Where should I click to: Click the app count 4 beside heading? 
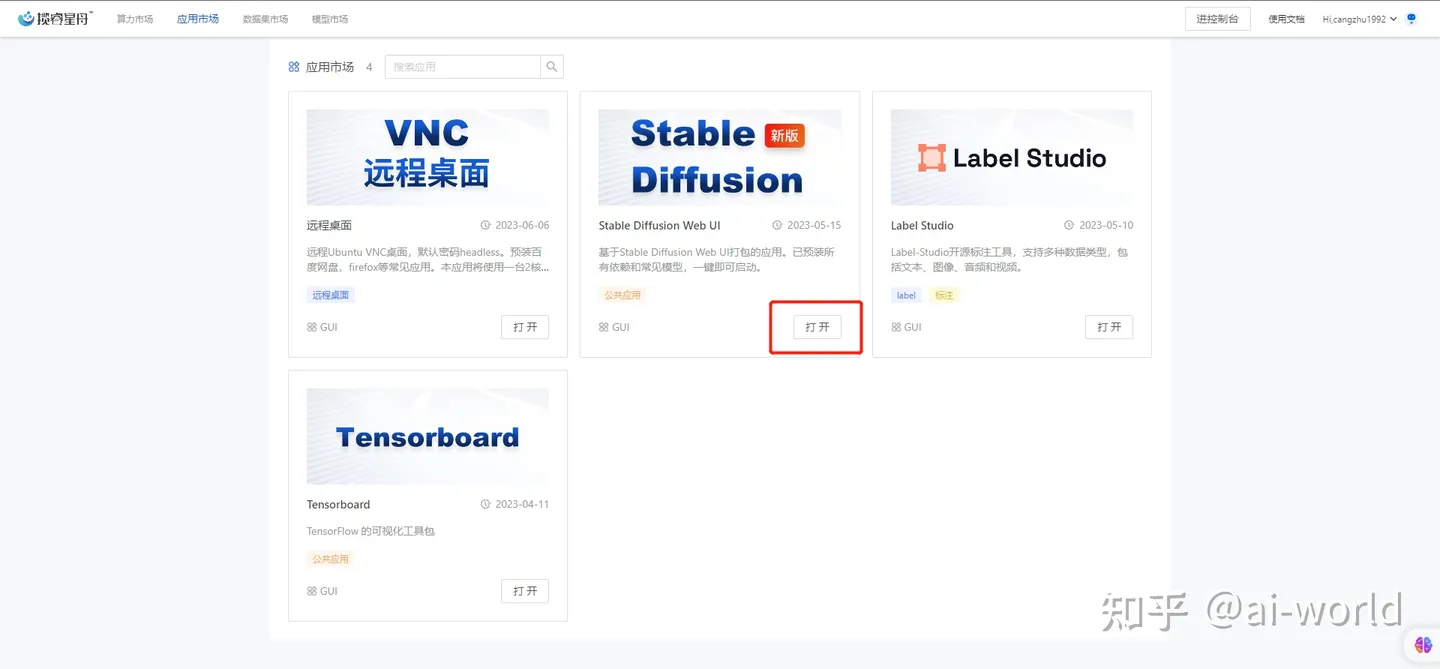coord(369,67)
